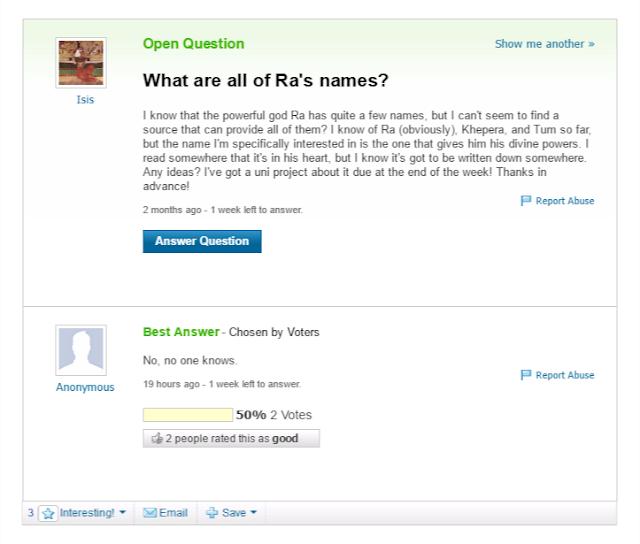Click the flag icon under the question text

tap(526, 200)
